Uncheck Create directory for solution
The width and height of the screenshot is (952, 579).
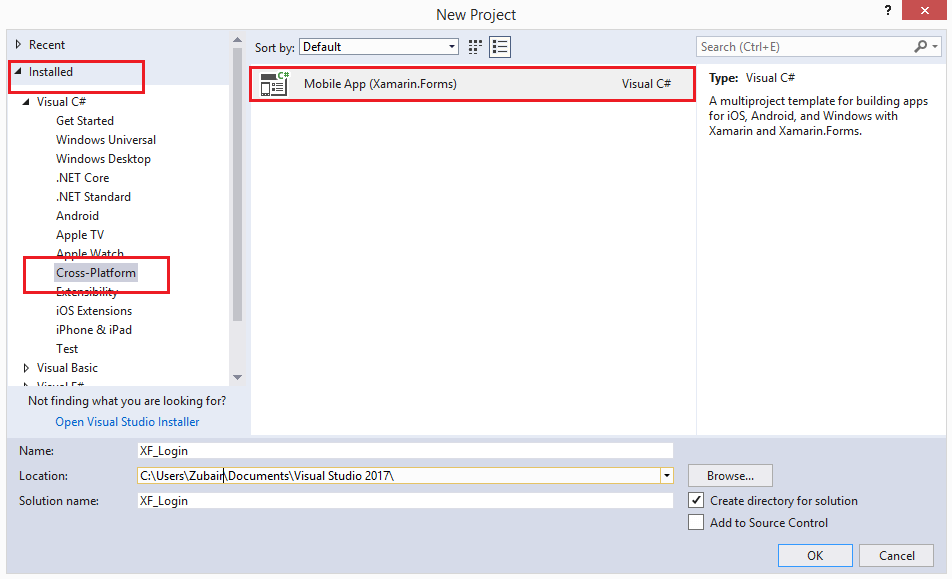(696, 500)
